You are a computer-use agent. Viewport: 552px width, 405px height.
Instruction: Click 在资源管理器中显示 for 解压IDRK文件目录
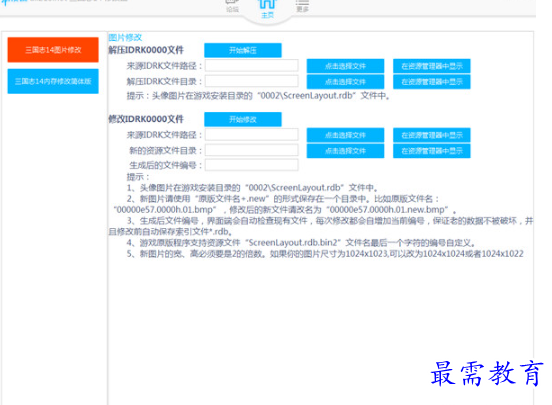432,82
